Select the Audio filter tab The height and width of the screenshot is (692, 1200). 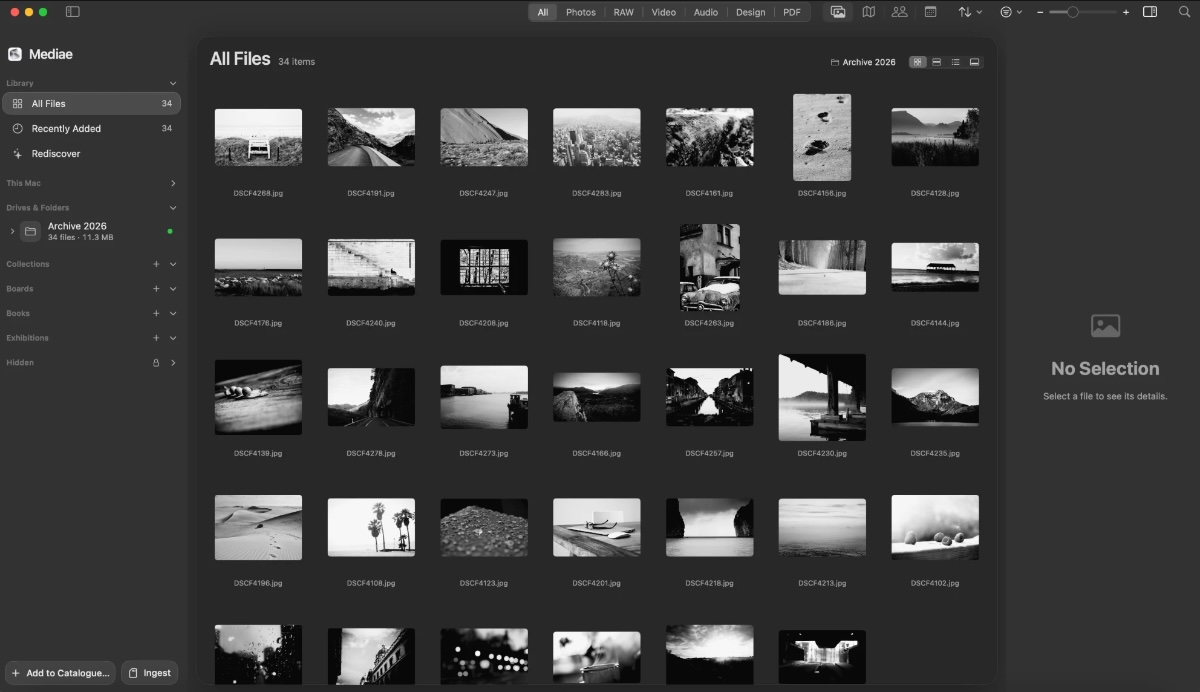pyautogui.click(x=706, y=12)
